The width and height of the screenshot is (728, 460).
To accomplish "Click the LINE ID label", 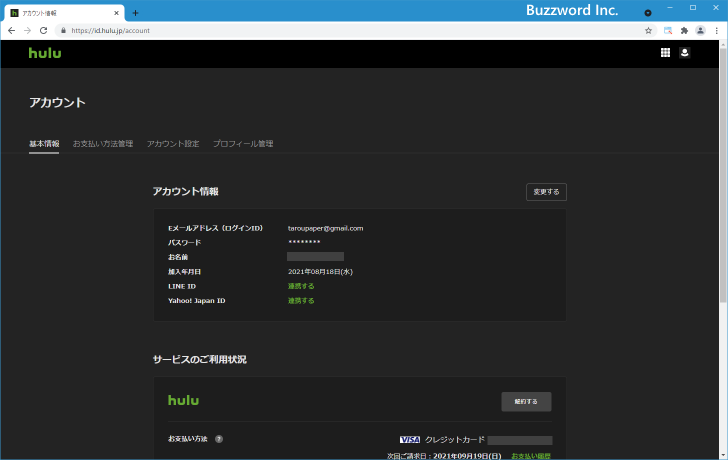I will click(182, 286).
